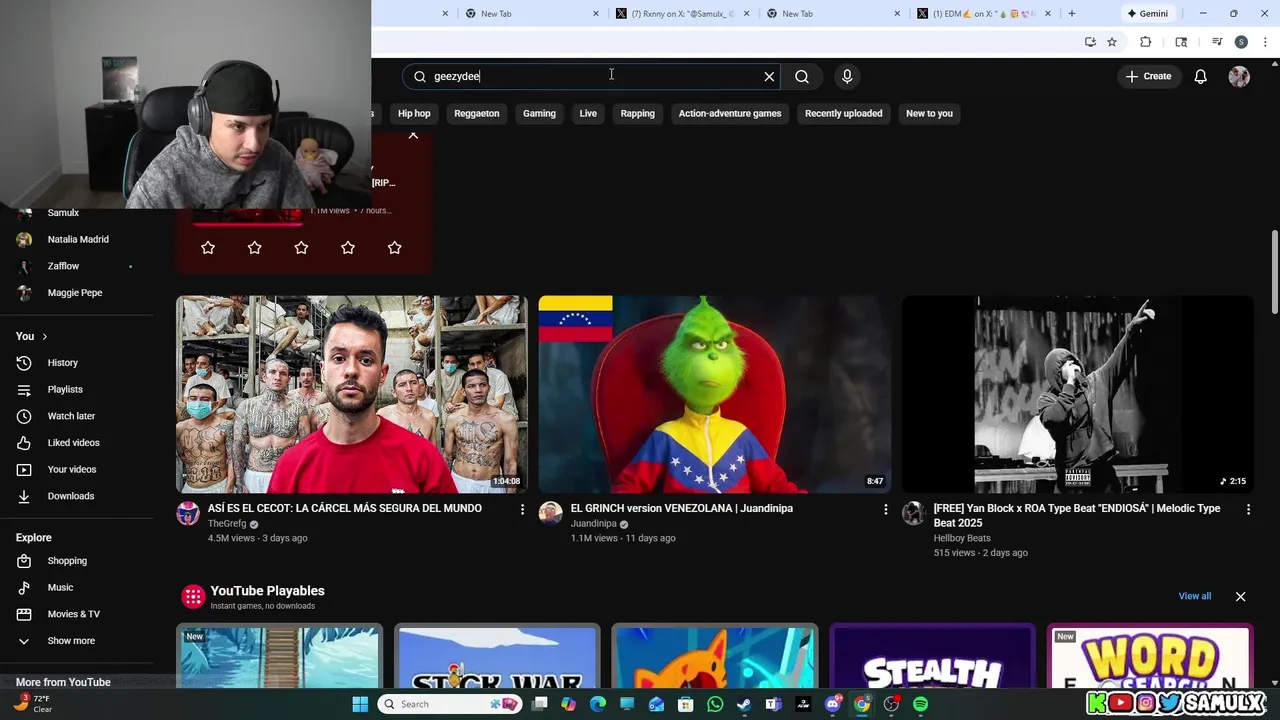Image resolution: width=1280 pixels, height=720 pixels.
Task: Open the Chrome extensions puzzle icon
Action: pyautogui.click(x=1146, y=42)
